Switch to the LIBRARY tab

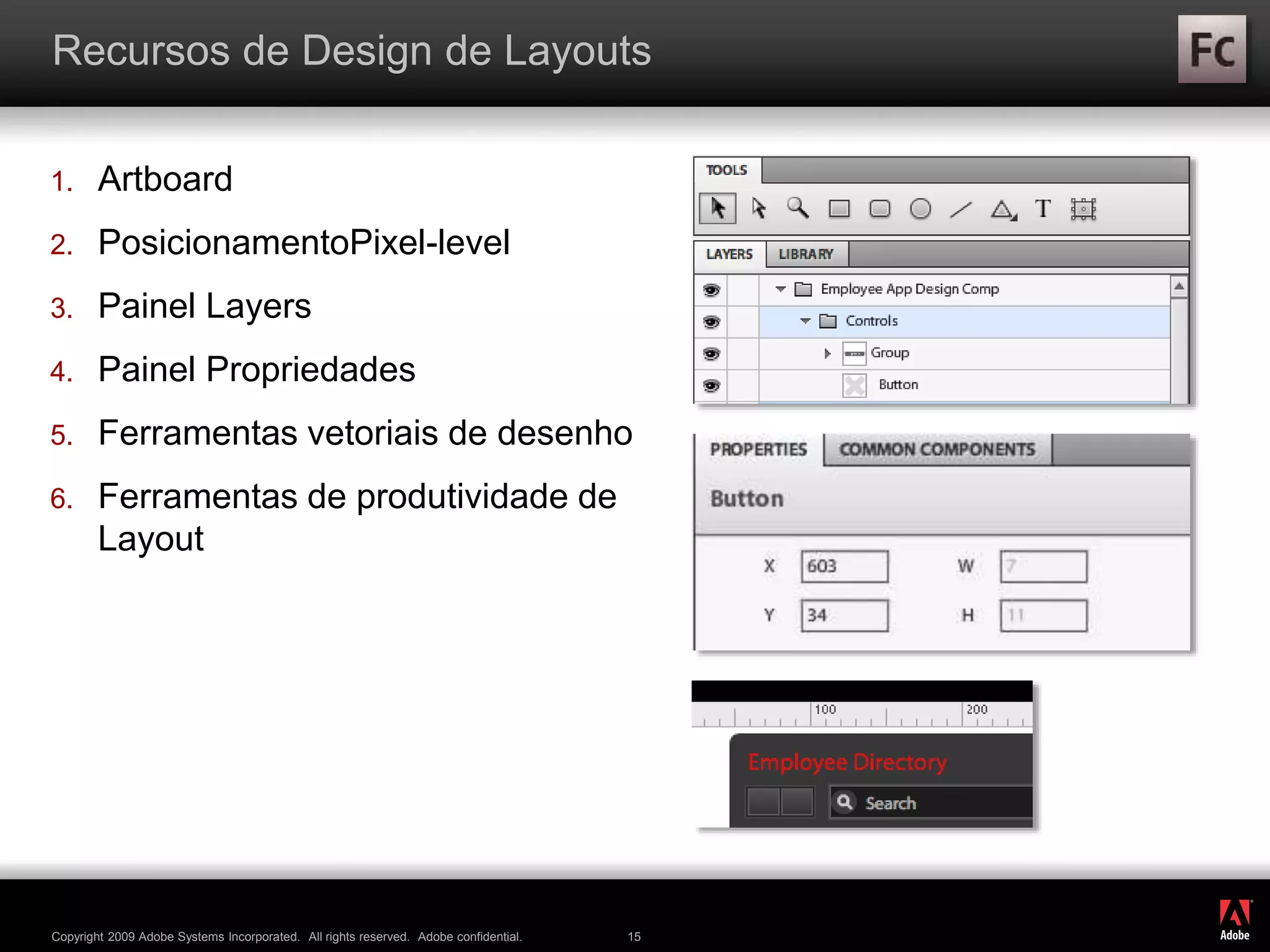coord(806,254)
